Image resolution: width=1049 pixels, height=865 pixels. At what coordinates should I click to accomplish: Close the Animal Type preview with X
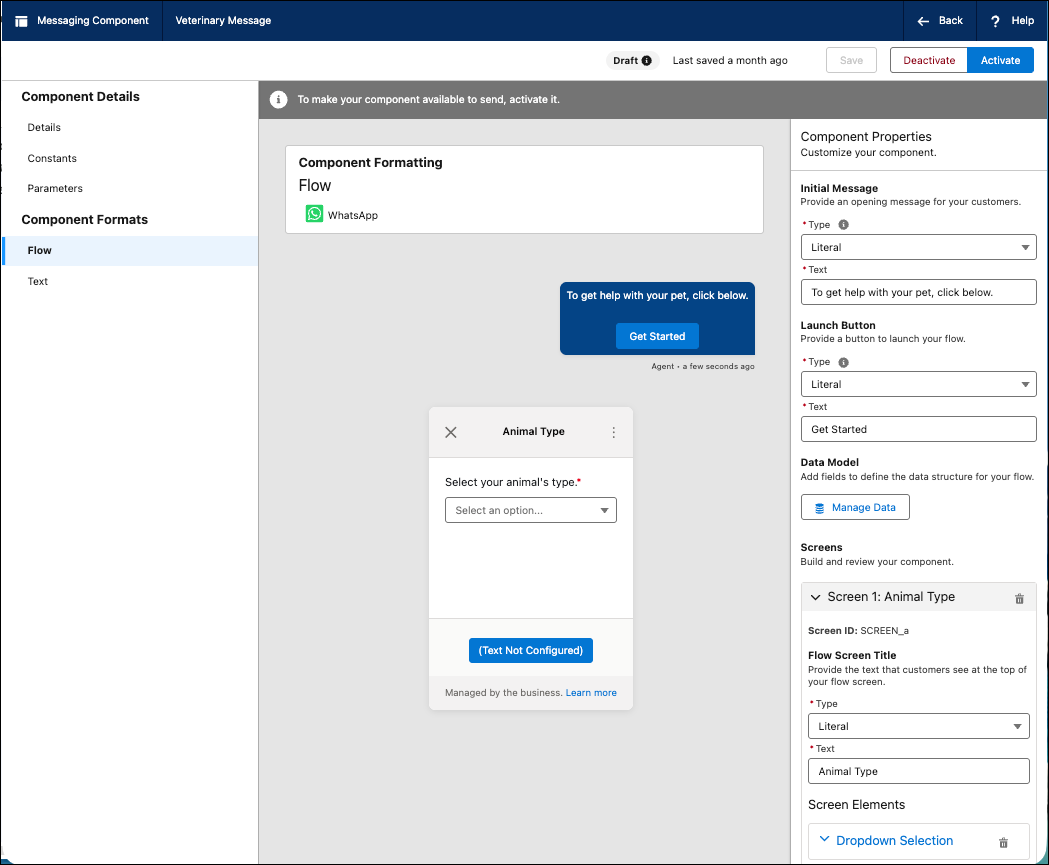[451, 432]
